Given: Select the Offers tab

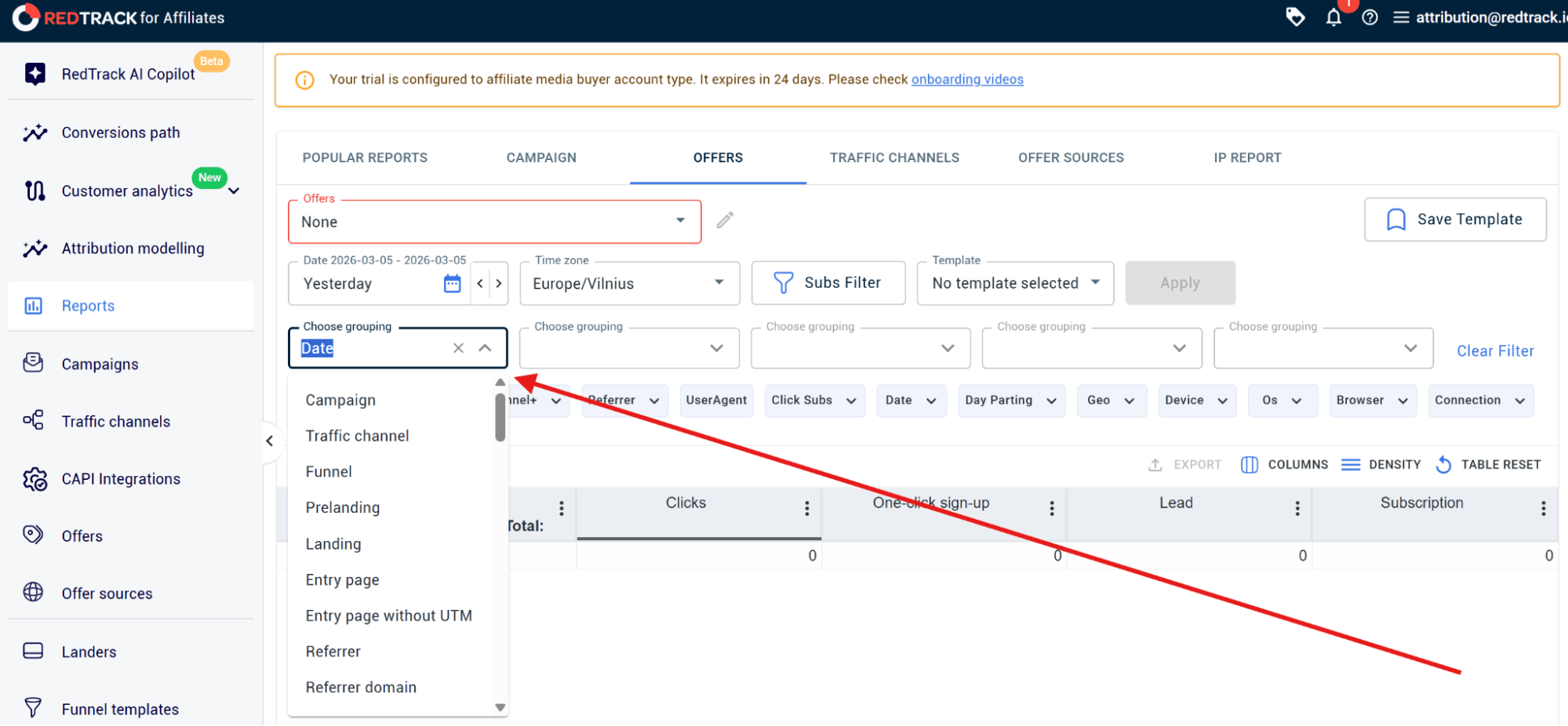Looking at the screenshot, I should tap(718, 158).
